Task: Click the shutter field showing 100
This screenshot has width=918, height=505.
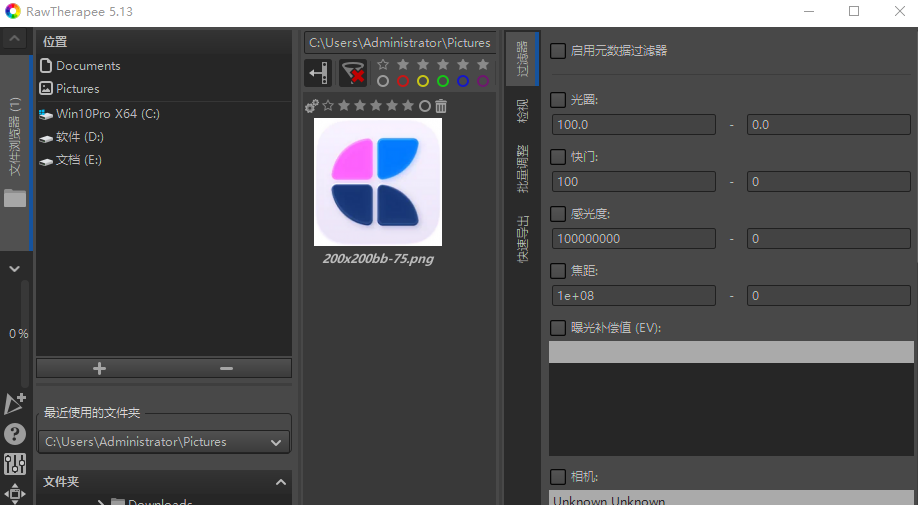Action: click(x=633, y=181)
